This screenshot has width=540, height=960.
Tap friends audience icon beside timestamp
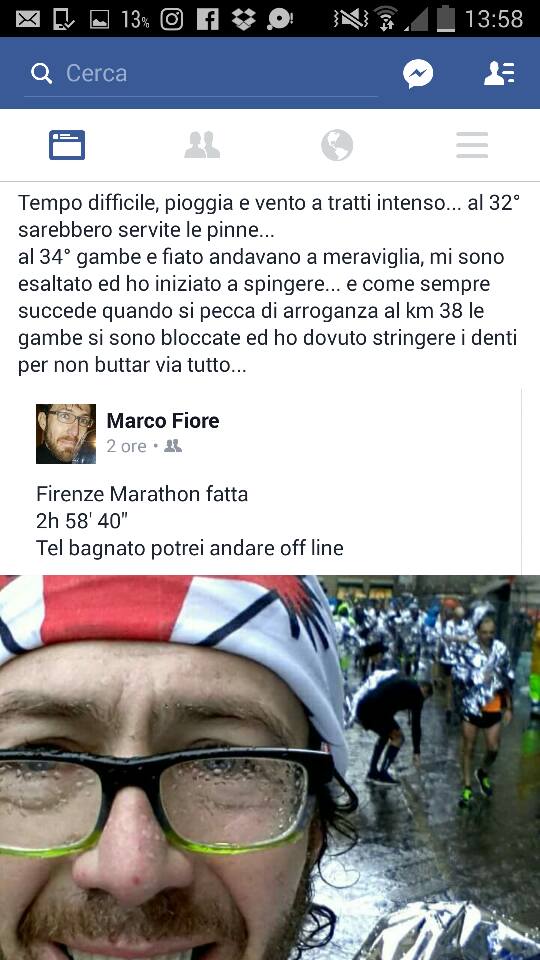(173, 446)
